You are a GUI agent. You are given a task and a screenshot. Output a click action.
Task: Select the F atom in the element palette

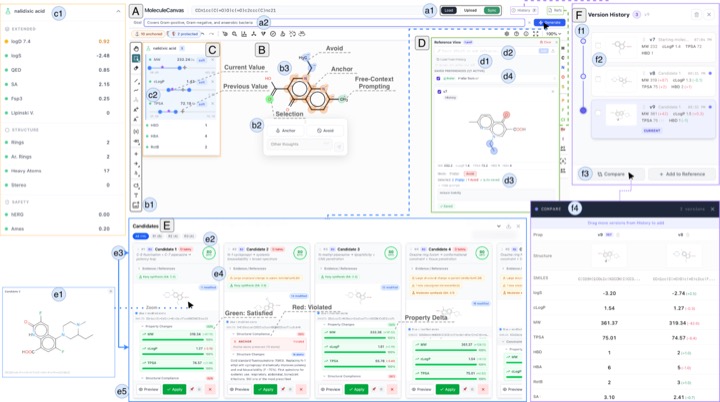563,110
